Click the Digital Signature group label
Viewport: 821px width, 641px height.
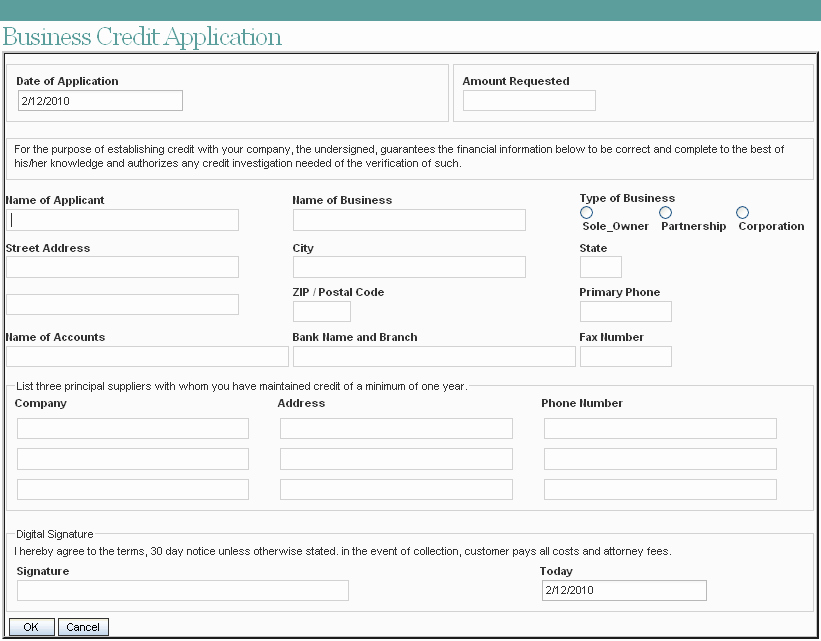tap(54, 534)
